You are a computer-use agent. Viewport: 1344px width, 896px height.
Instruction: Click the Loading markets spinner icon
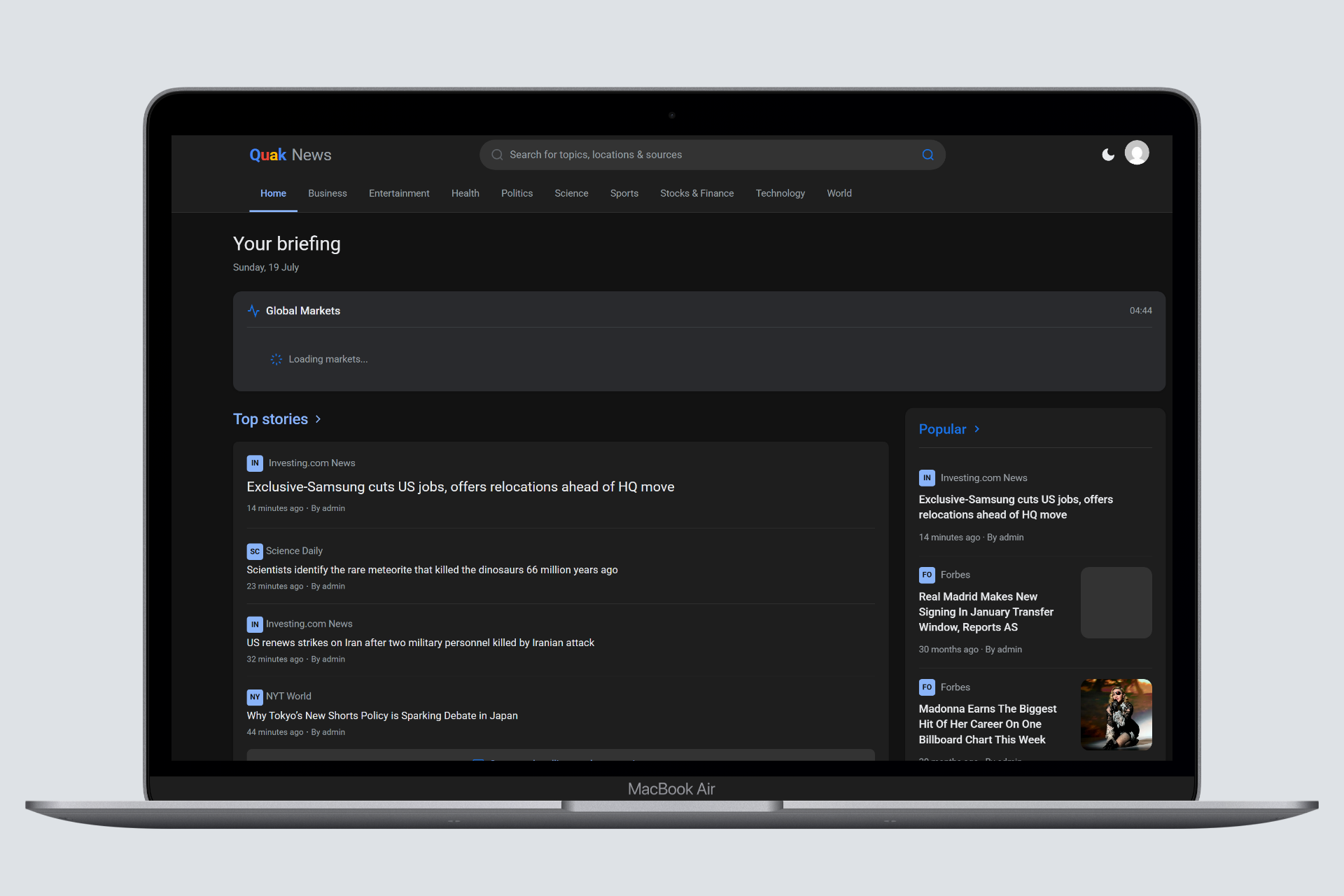pyautogui.click(x=276, y=359)
